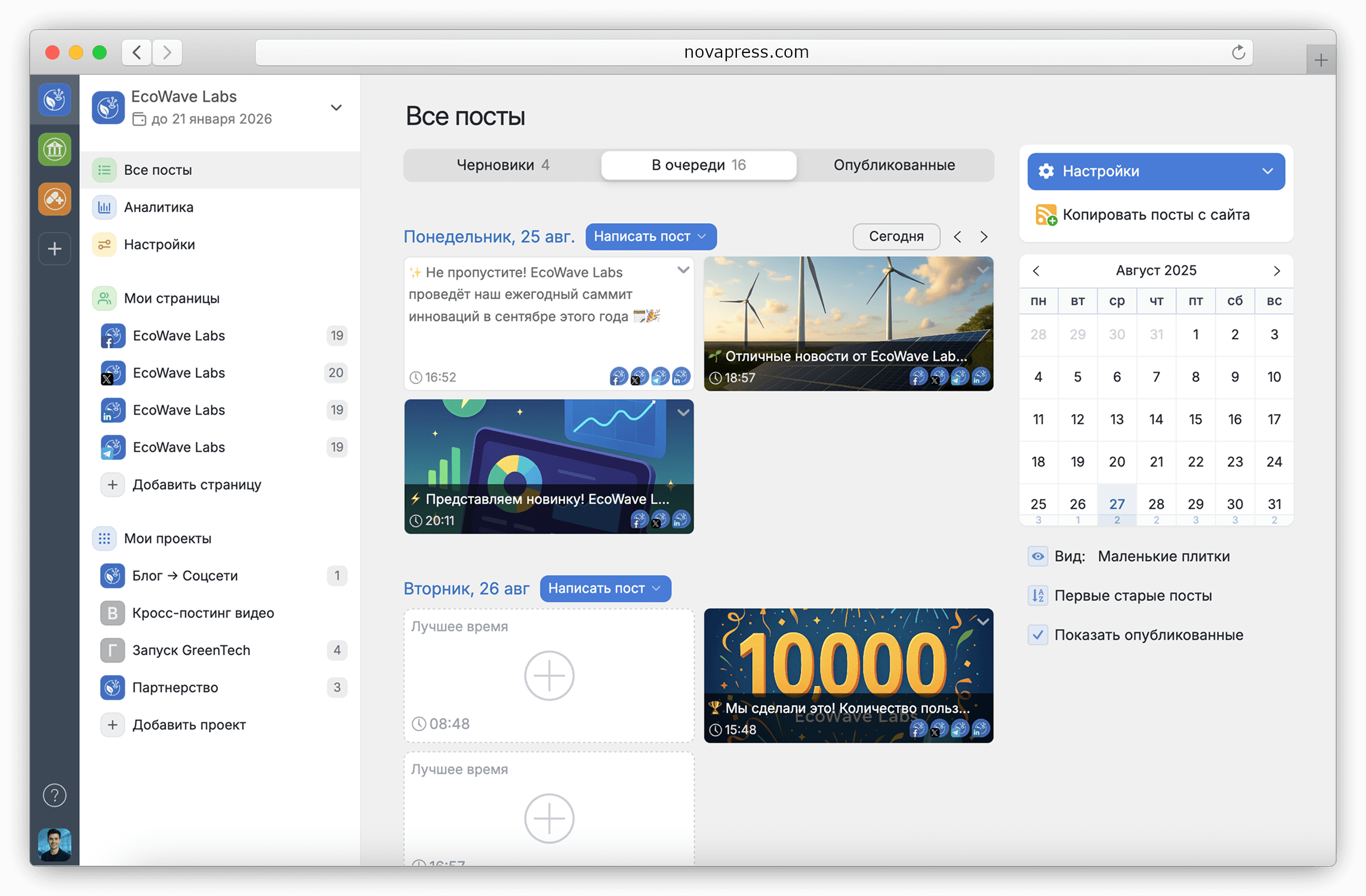The image size is (1366, 896).
Task: Open the user profile avatar
Action: tap(55, 844)
